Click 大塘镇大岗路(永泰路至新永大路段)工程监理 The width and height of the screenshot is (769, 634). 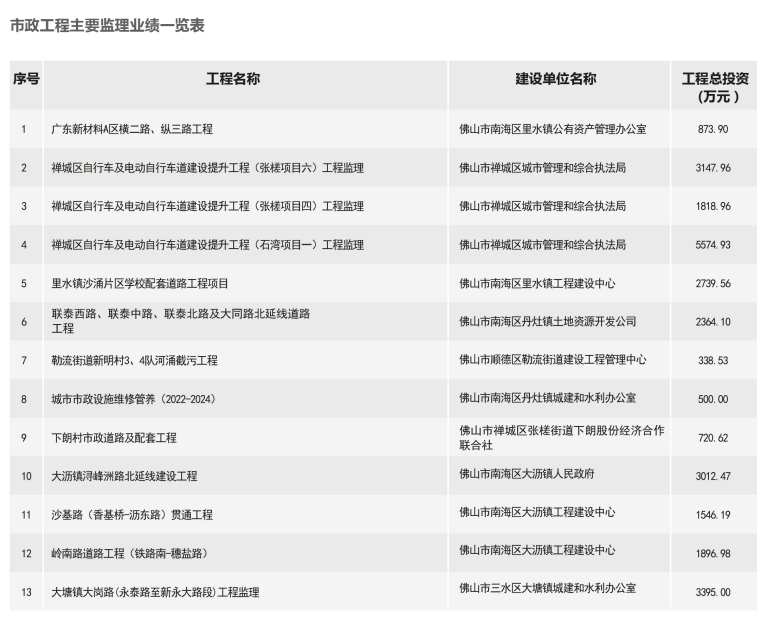coord(155,592)
